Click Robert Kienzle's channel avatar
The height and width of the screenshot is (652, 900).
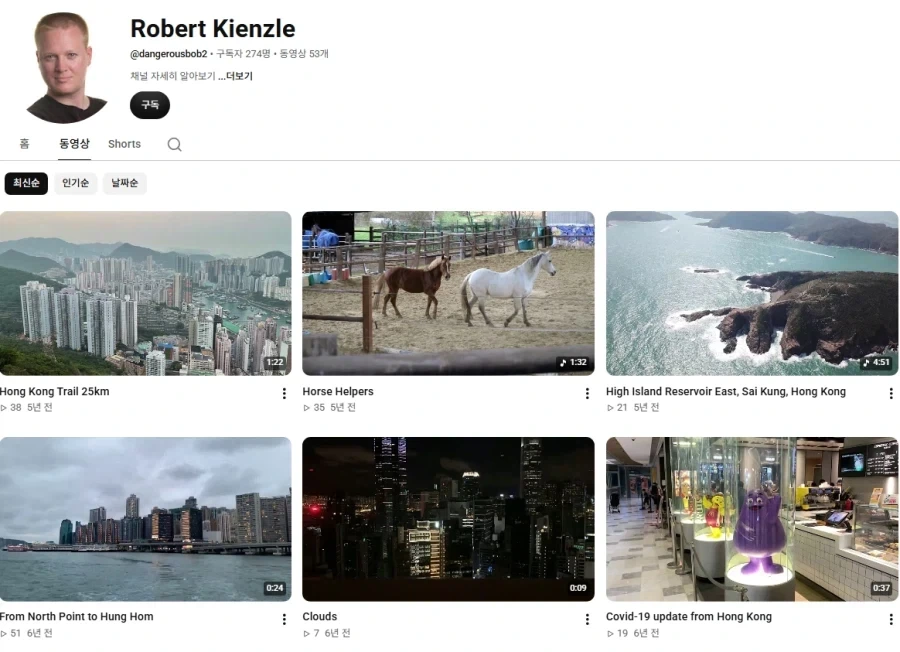65,67
